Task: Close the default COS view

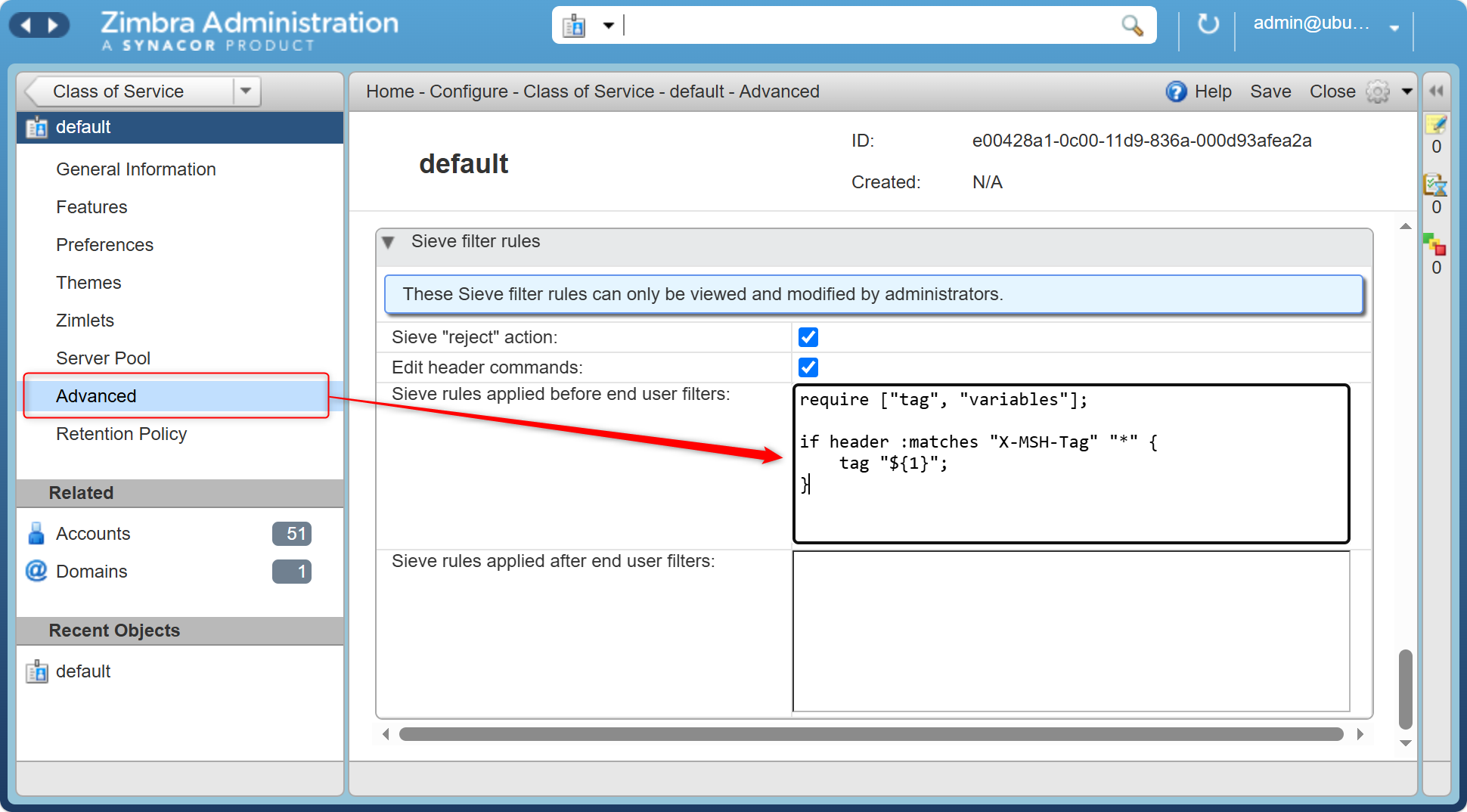Action: coord(1332,91)
